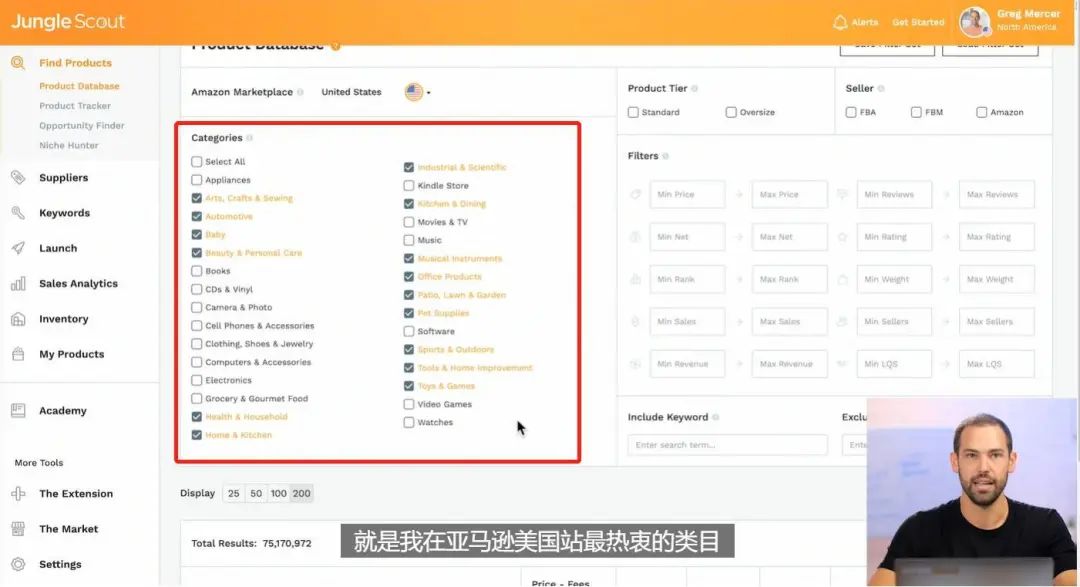This screenshot has height=587, width=1080.
Task: Set display to 200 results
Action: 302,493
